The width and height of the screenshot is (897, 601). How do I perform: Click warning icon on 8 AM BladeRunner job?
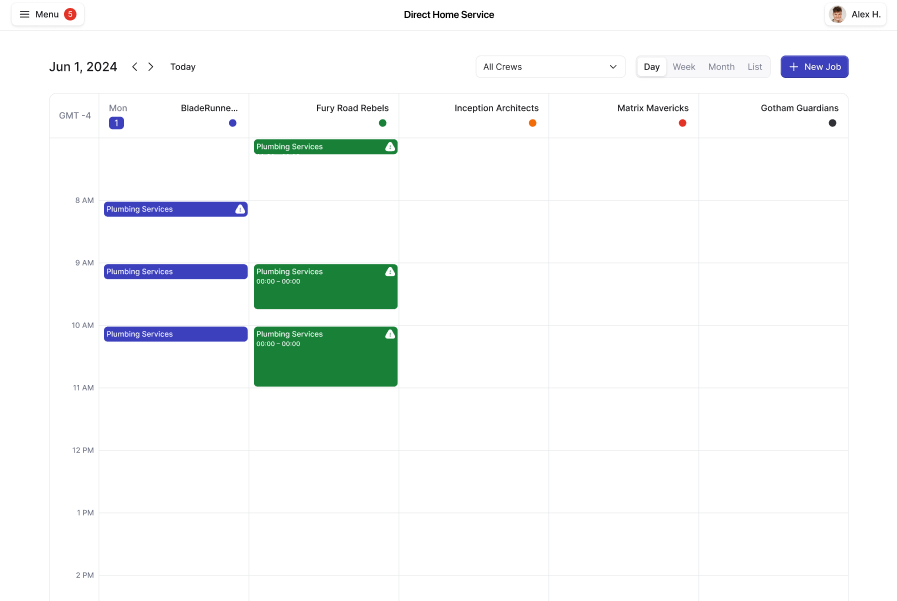tap(240, 209)
